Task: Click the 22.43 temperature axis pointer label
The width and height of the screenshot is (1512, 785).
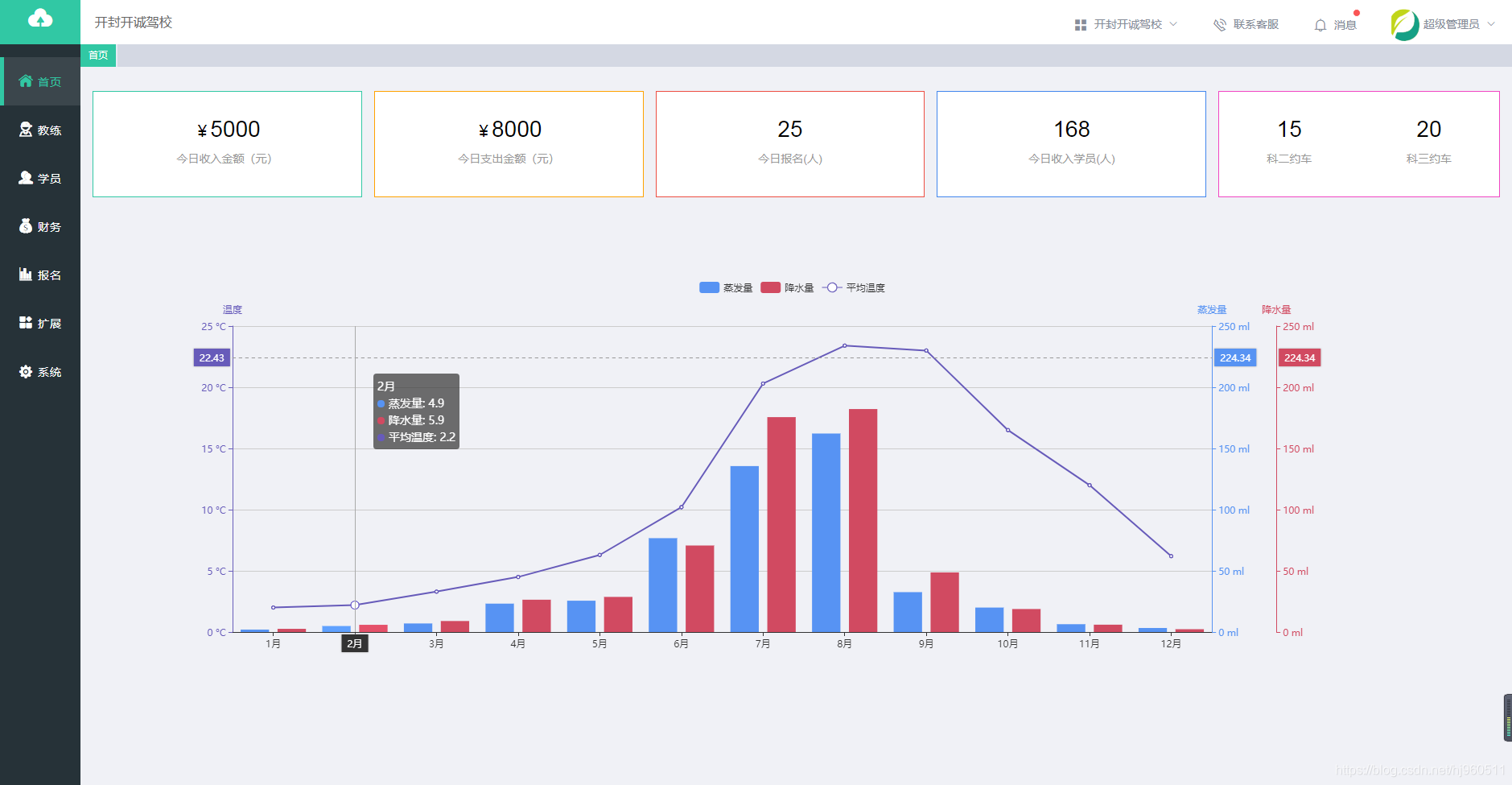Action: pyautogui.click(x=212, y=357)
